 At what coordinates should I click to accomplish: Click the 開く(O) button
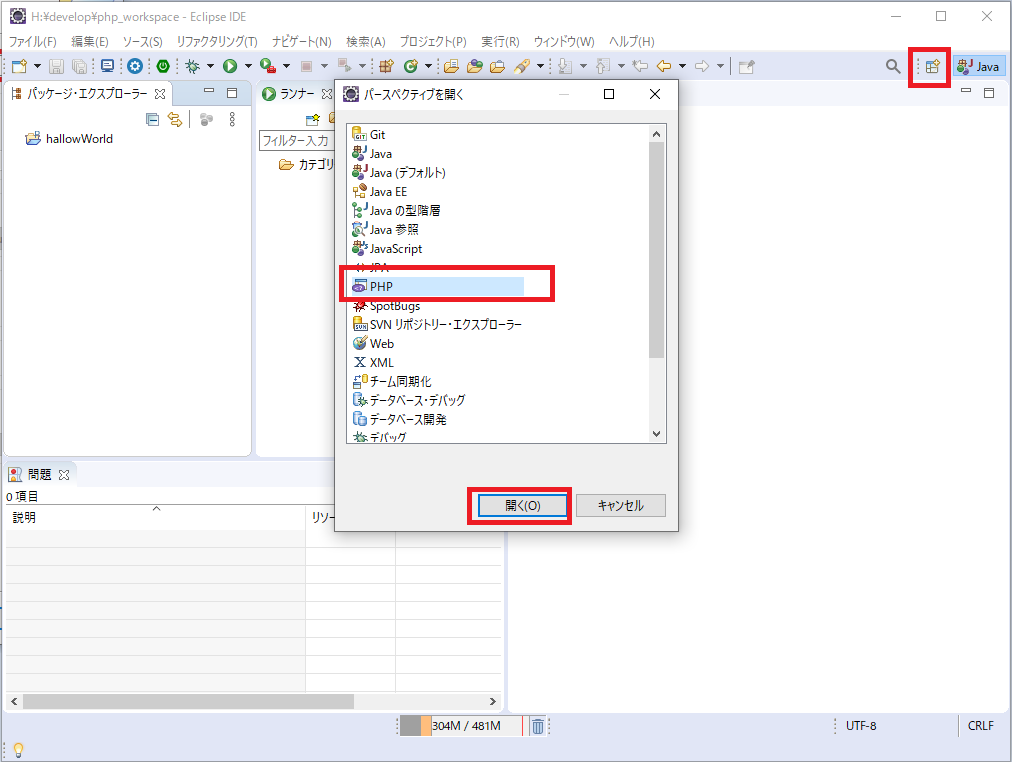(x=523, y=505)
